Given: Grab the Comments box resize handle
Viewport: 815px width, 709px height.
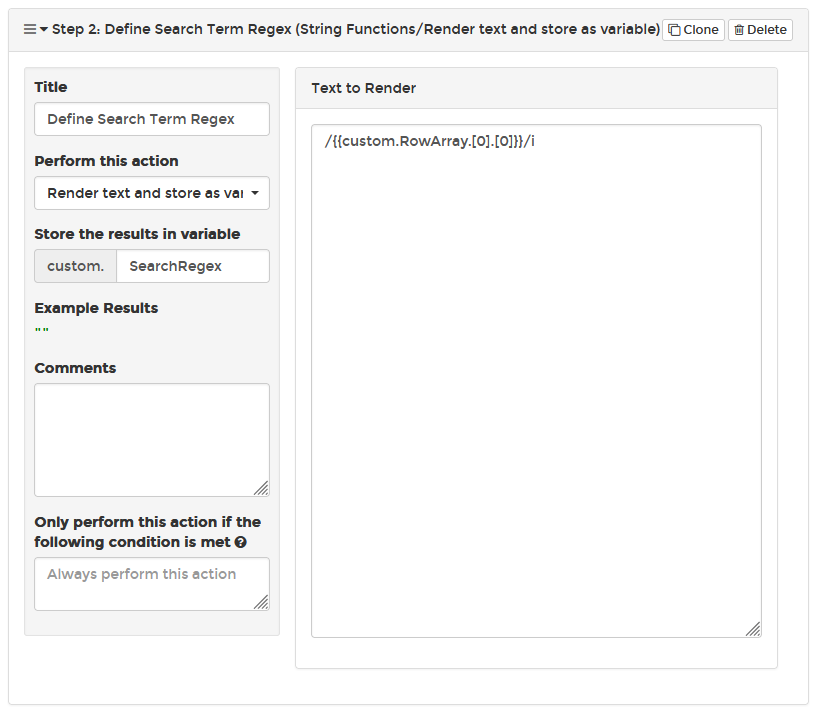Looking at the screenshot, I should (261, 488).
